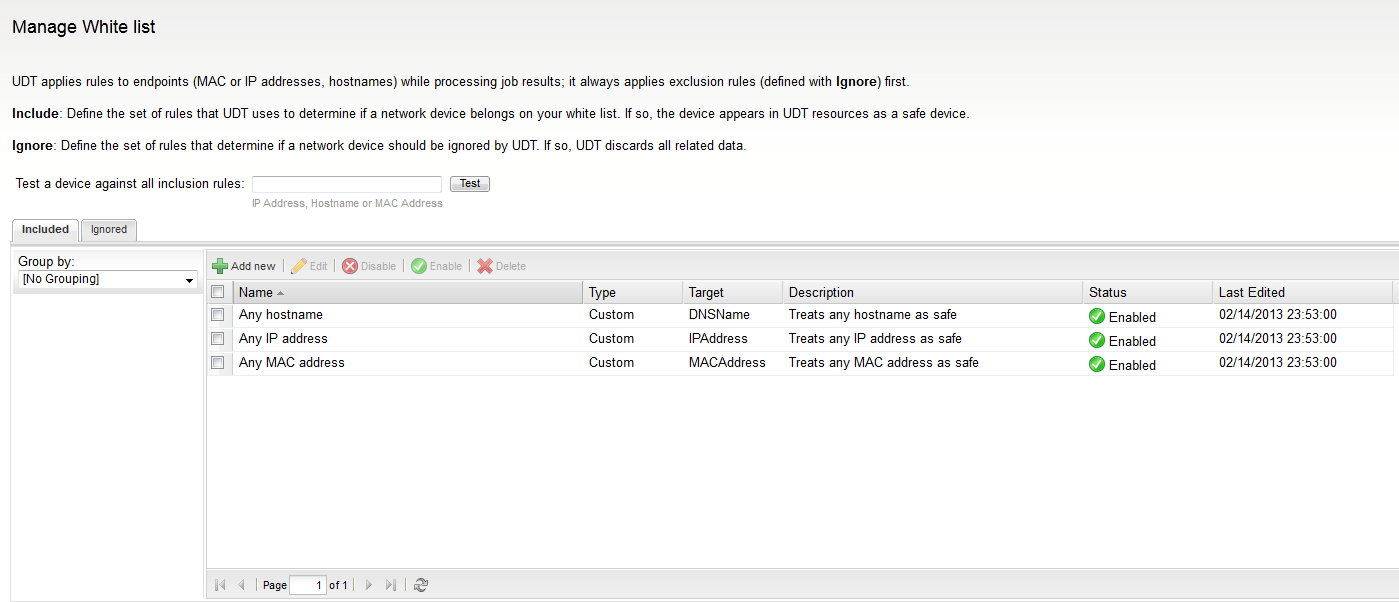The image size is (1399, 602).
Task: Go to the previous page
Action: (241, 584)
